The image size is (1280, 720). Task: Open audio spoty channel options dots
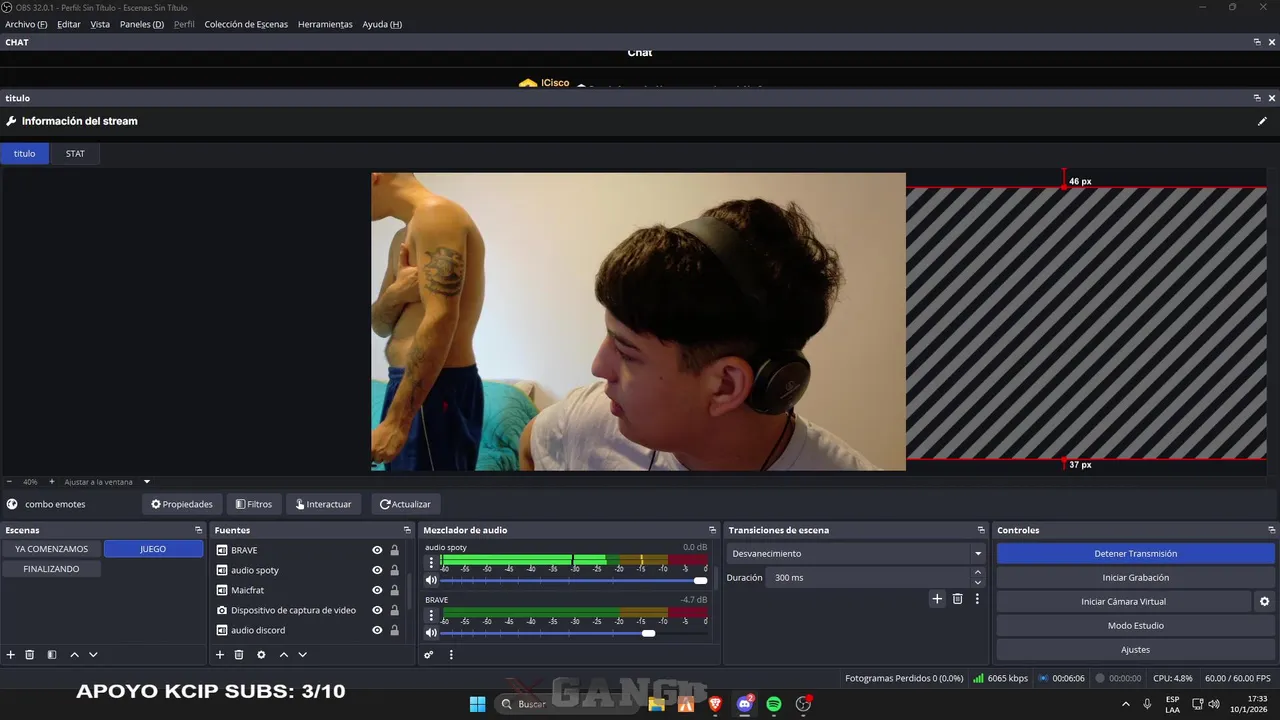pos(432,562)
